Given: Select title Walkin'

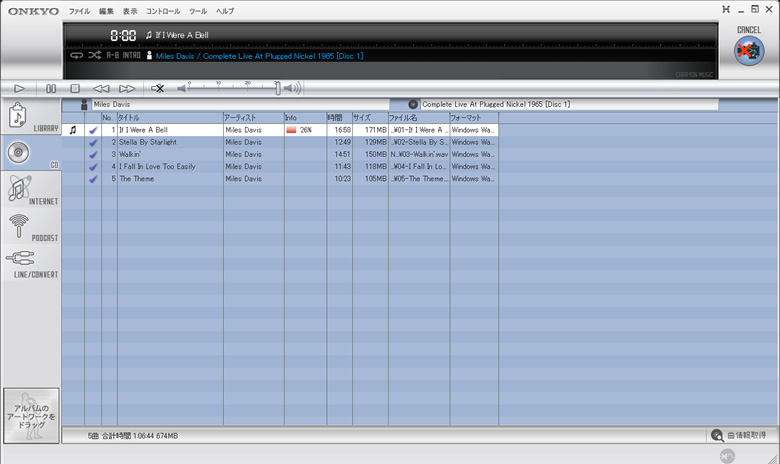Looking at the screenshot, I should 130,155.
